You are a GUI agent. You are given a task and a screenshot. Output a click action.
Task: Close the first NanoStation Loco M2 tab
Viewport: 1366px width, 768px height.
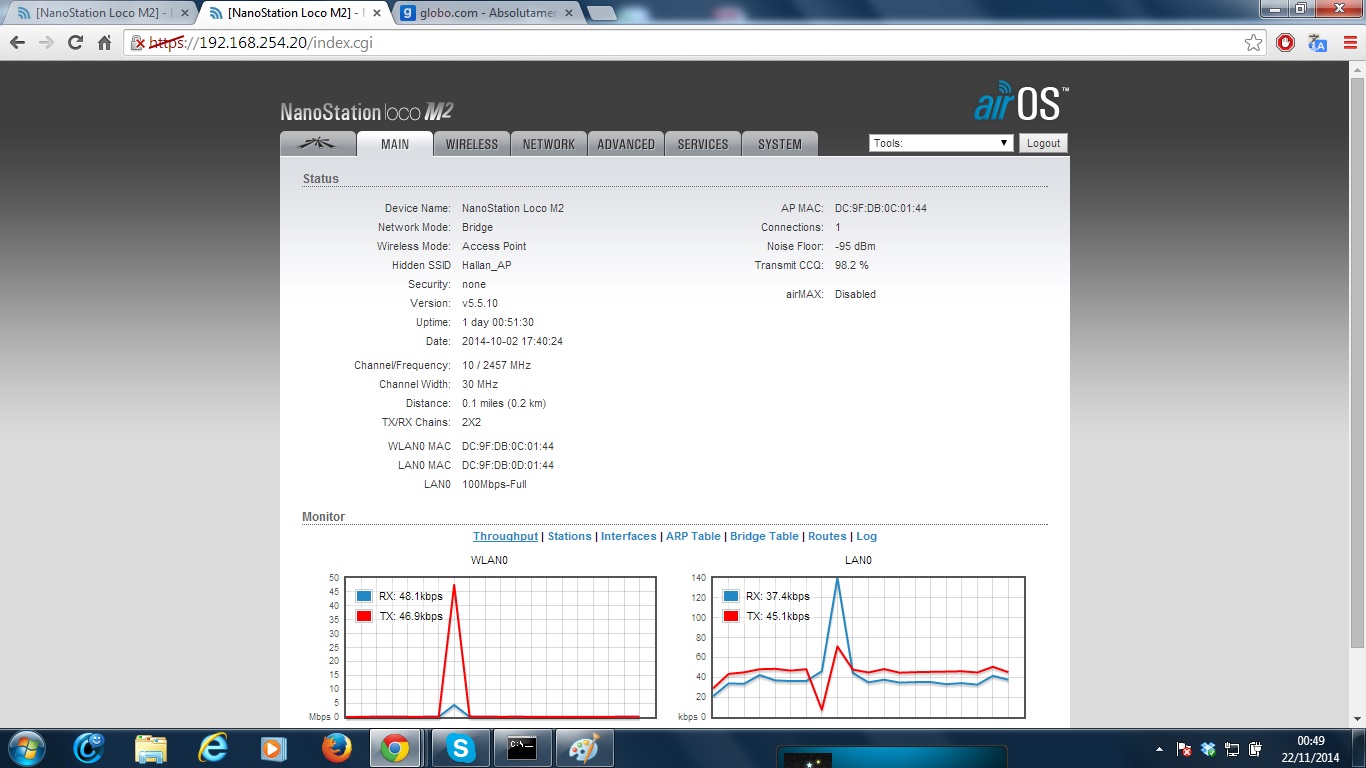pos(184,13)
